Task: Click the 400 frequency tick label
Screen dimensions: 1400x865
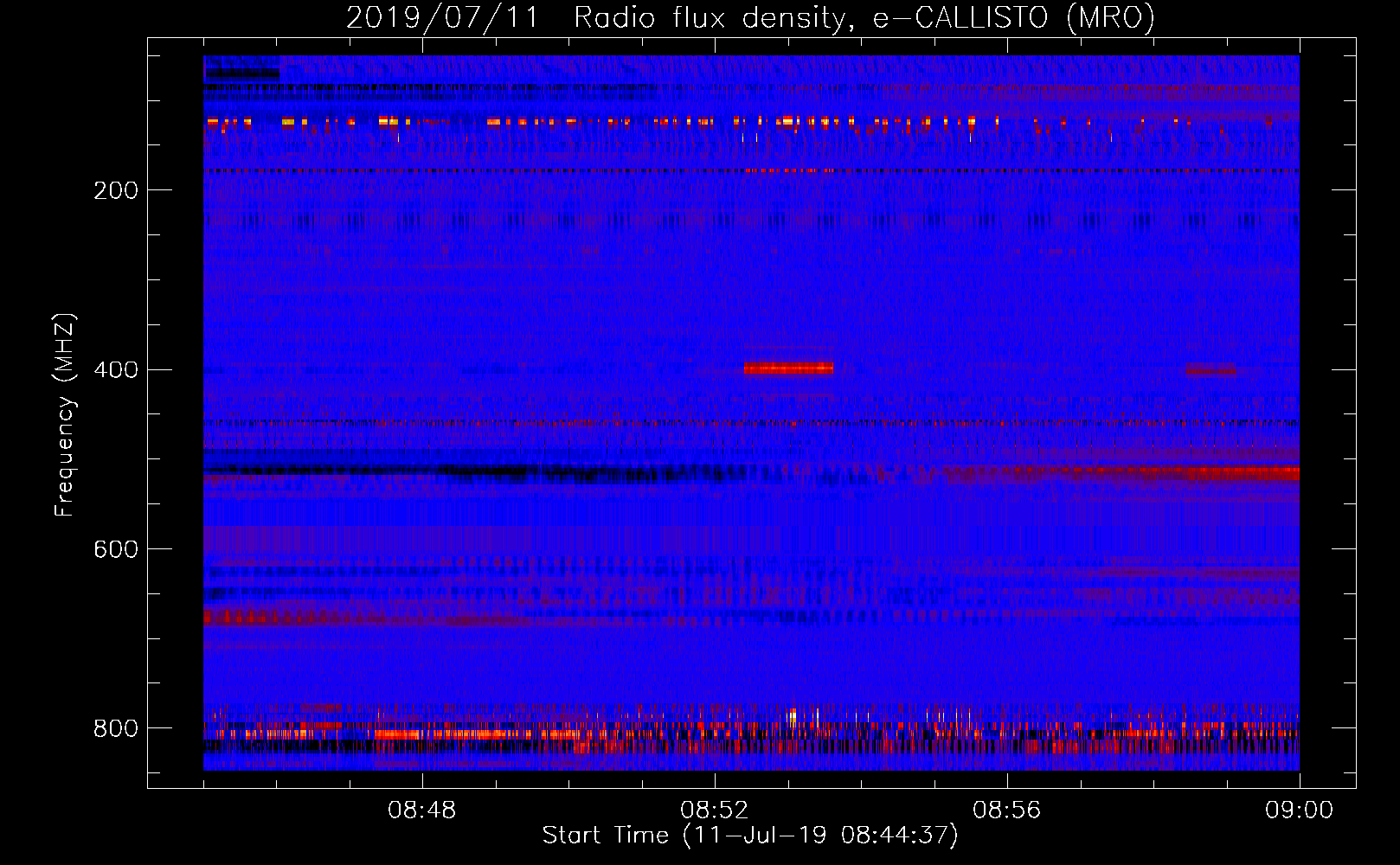Action: pos(116,370)
